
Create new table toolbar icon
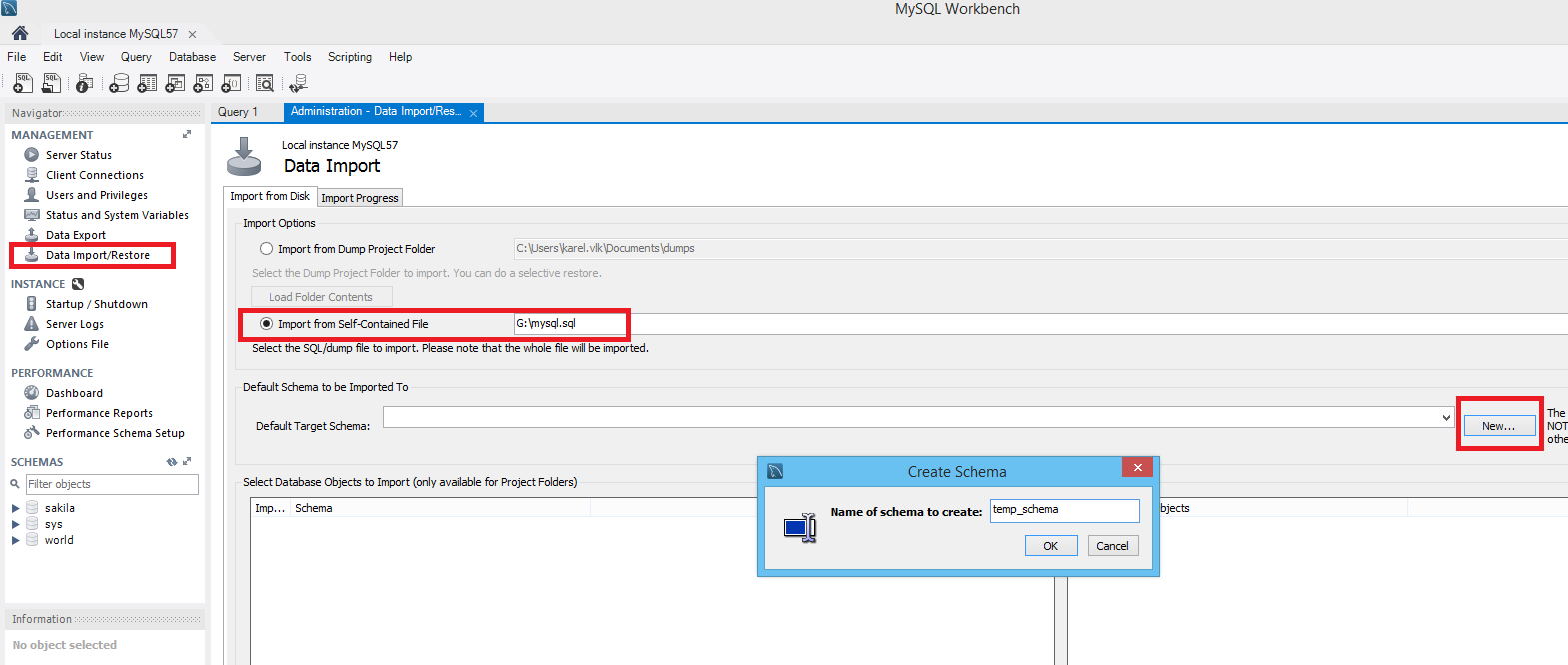coord(147,84)
